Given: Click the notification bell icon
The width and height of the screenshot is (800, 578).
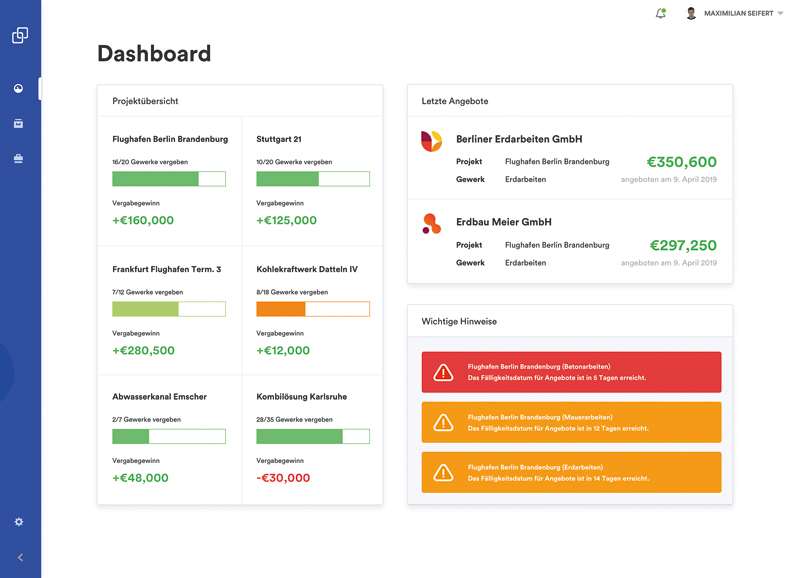Looking at the screenshot, I should pyautogui.click(x=660, y=13).
